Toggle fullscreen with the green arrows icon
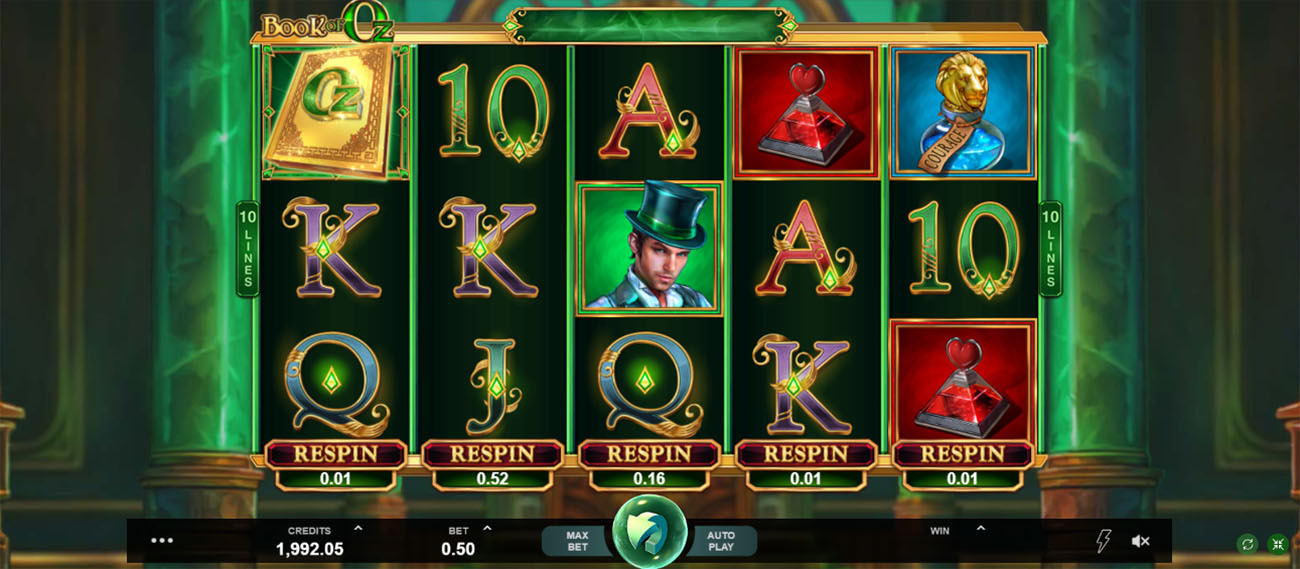 [1277, 544]
